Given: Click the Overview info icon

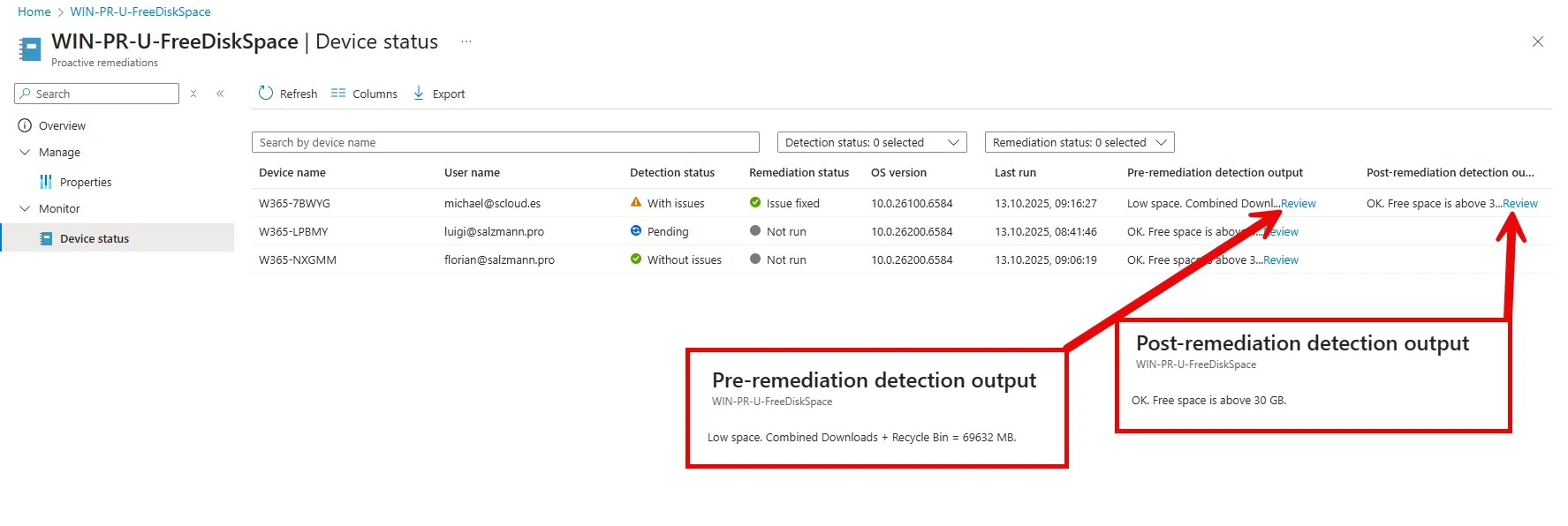Looking at the screenshot, I should (25, 125).
